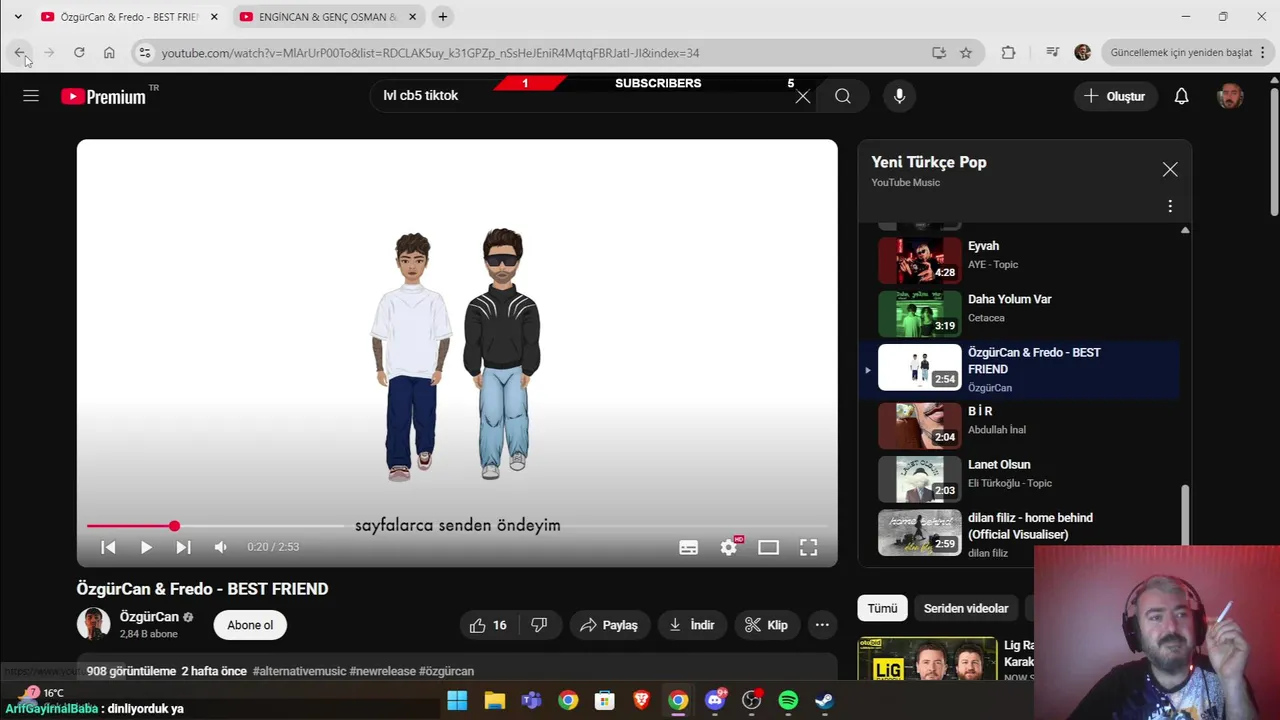The width and height of the screenshot is (1280, 720).
Task: Install the app via address bar icon
Action: pyautogui.click(x=939, y=53)
